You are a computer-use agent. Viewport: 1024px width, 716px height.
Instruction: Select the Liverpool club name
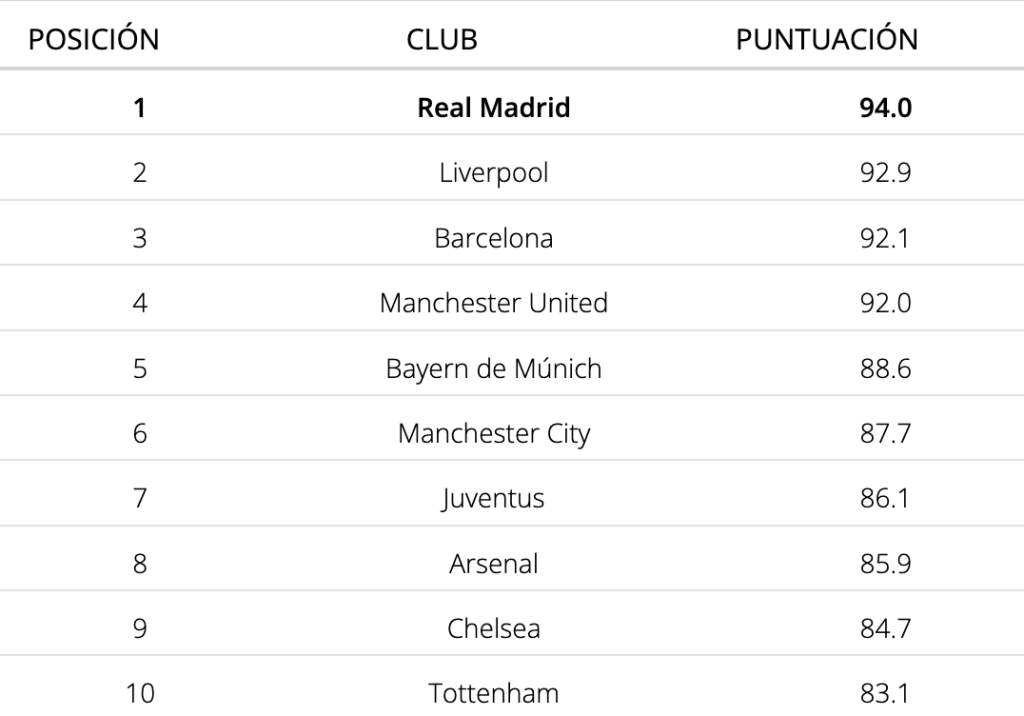(x=494, y=173)
